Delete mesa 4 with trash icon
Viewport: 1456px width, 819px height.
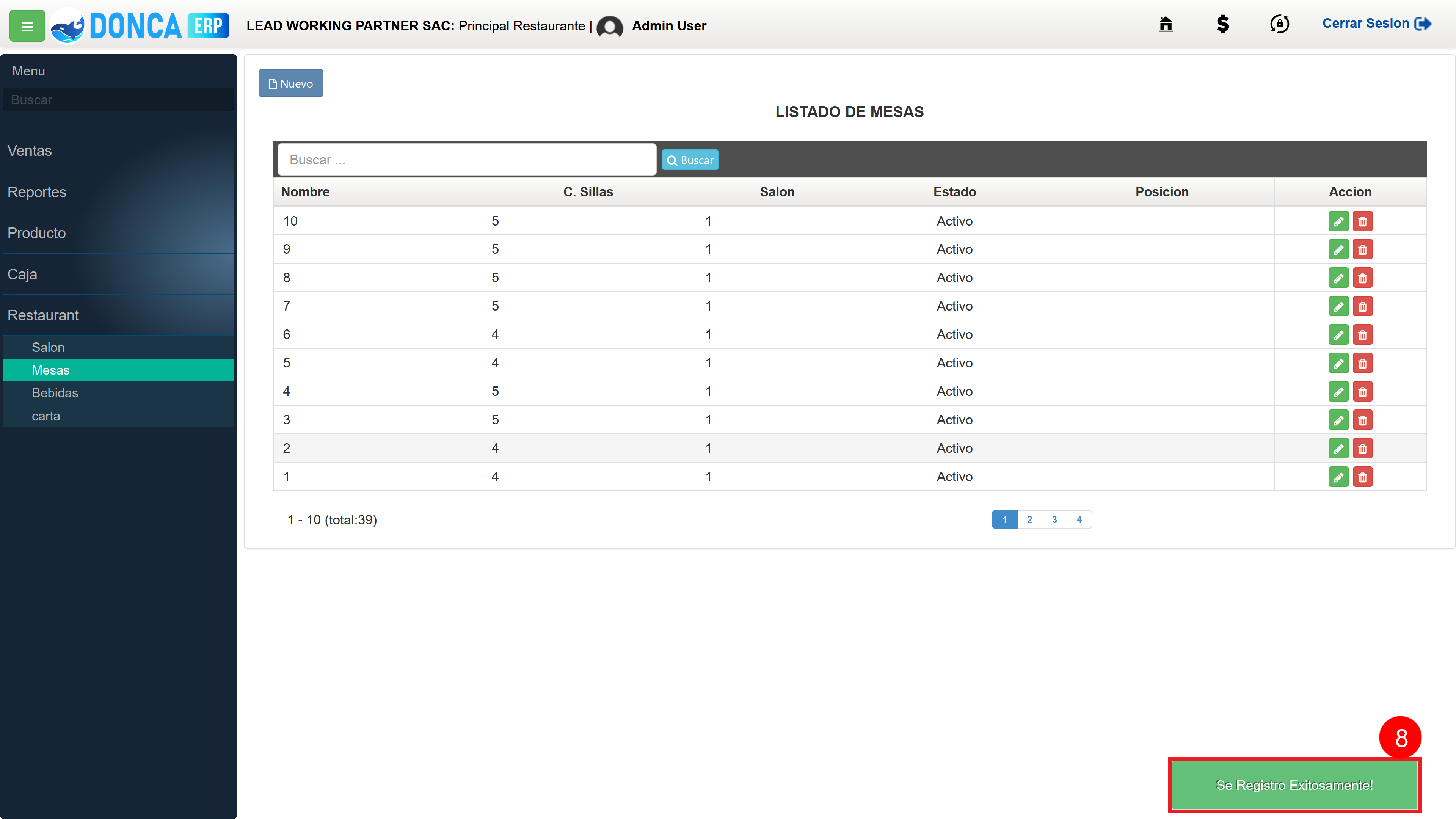[1363, 391]
